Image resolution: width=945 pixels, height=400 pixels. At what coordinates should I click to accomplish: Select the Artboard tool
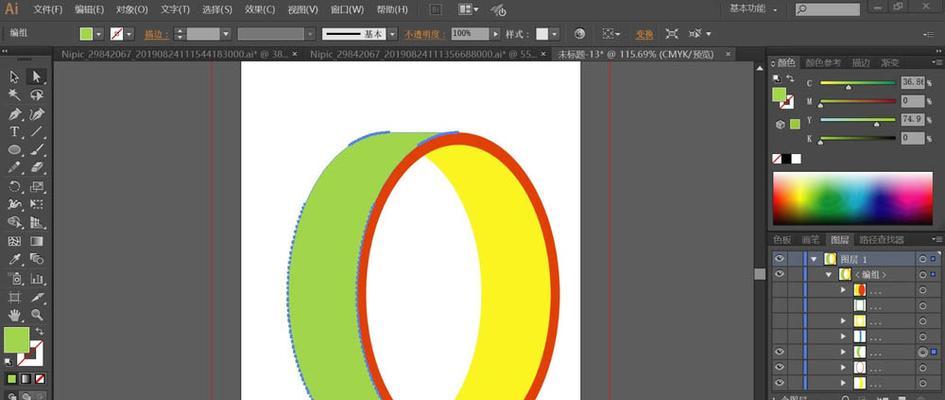coord(14,297)
